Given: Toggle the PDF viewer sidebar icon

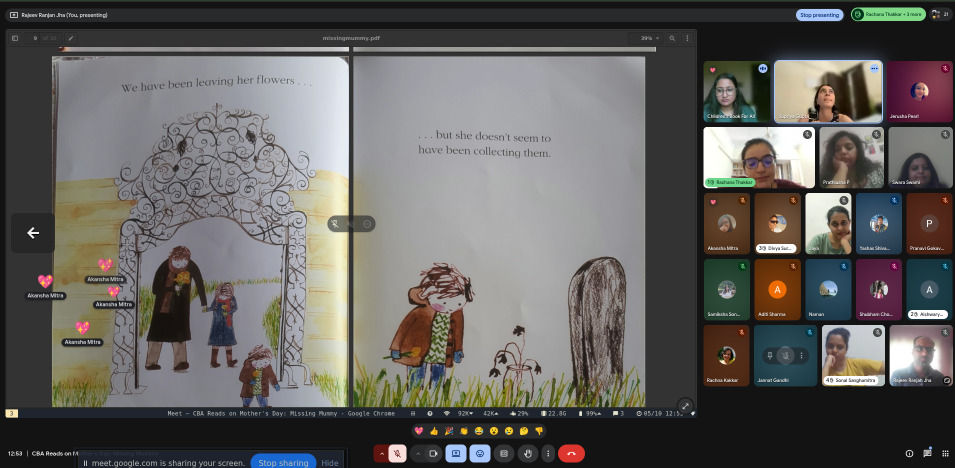Looking at the screenshot, I should point(15,38).
